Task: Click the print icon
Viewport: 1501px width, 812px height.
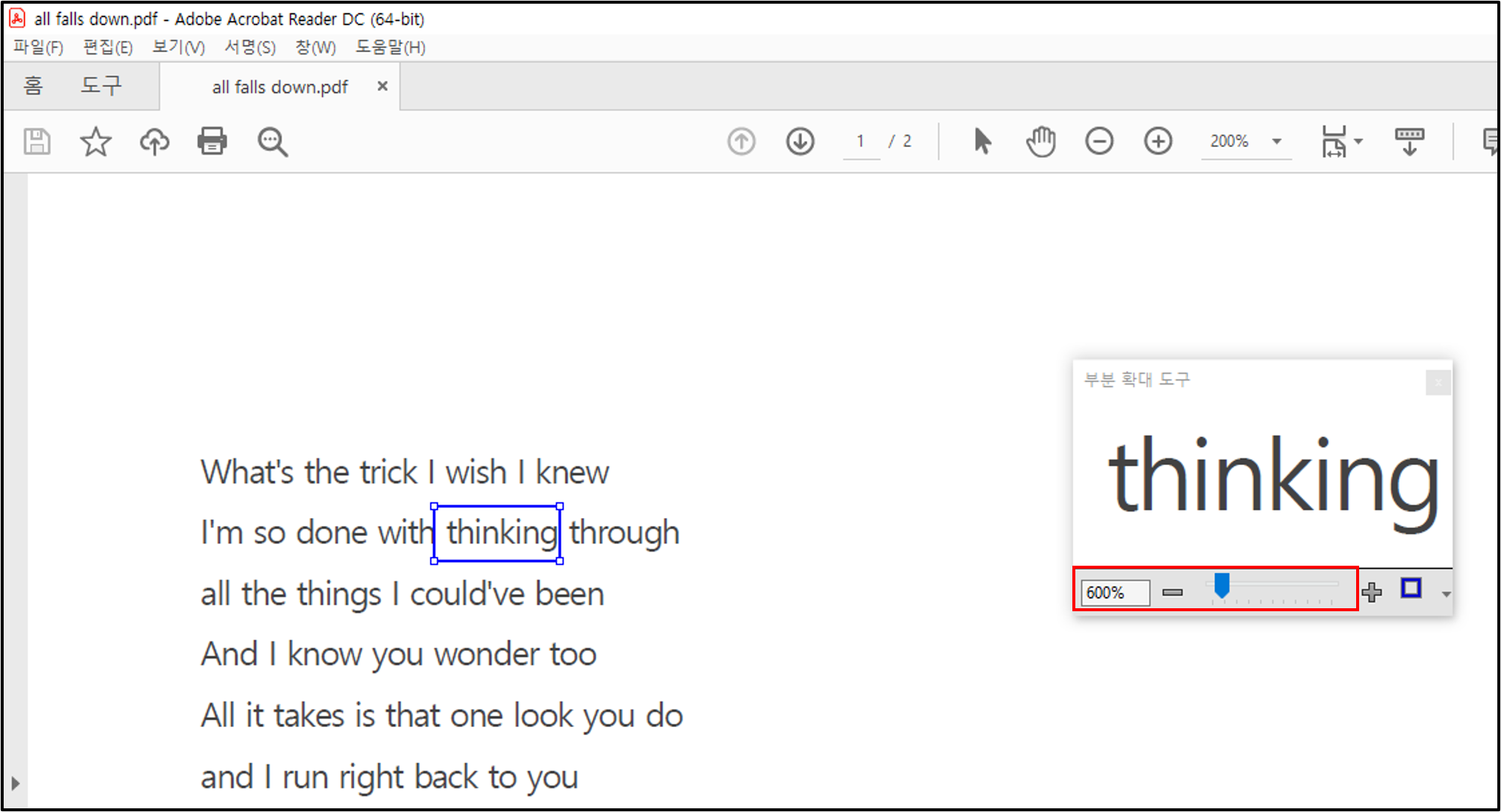Action: [x=212, y=141]
